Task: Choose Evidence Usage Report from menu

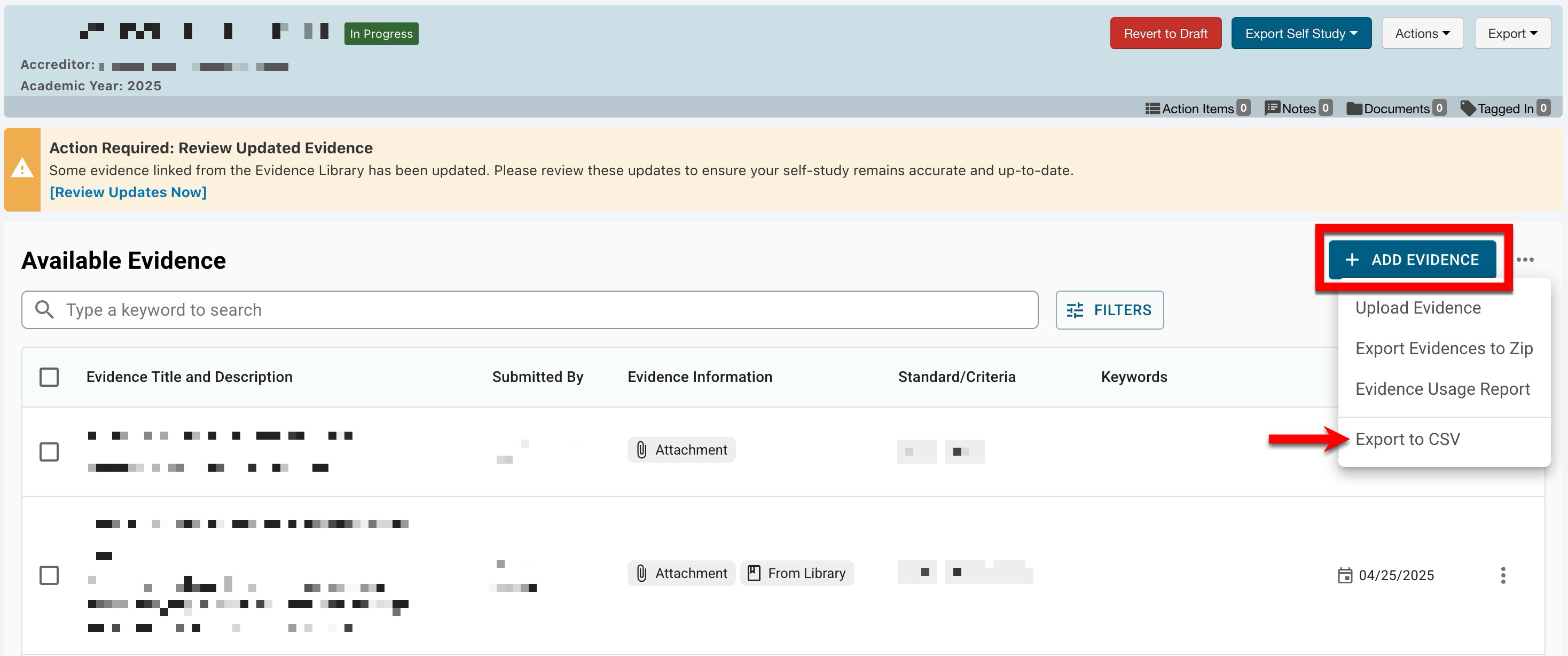Action: tap(1442, 389)
